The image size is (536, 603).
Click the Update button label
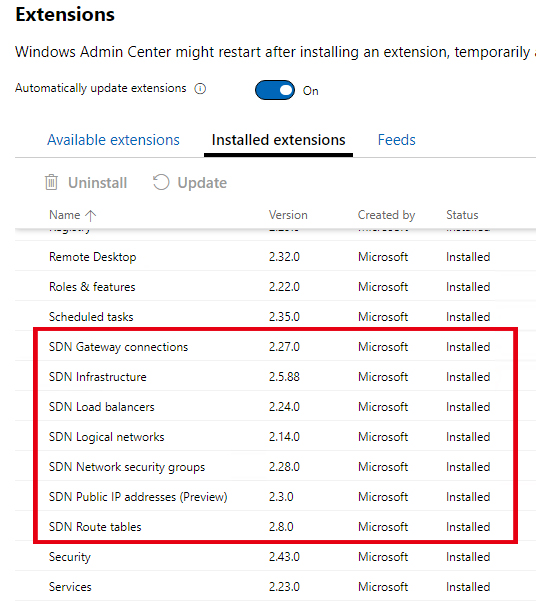point(202,183)
